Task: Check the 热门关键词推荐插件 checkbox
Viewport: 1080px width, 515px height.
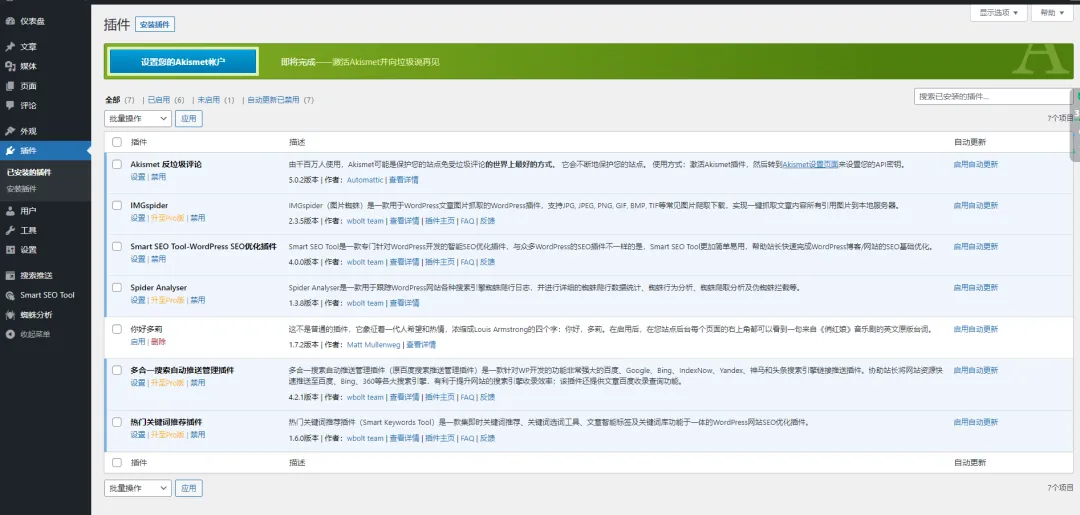Action: (x=116, y=422)
